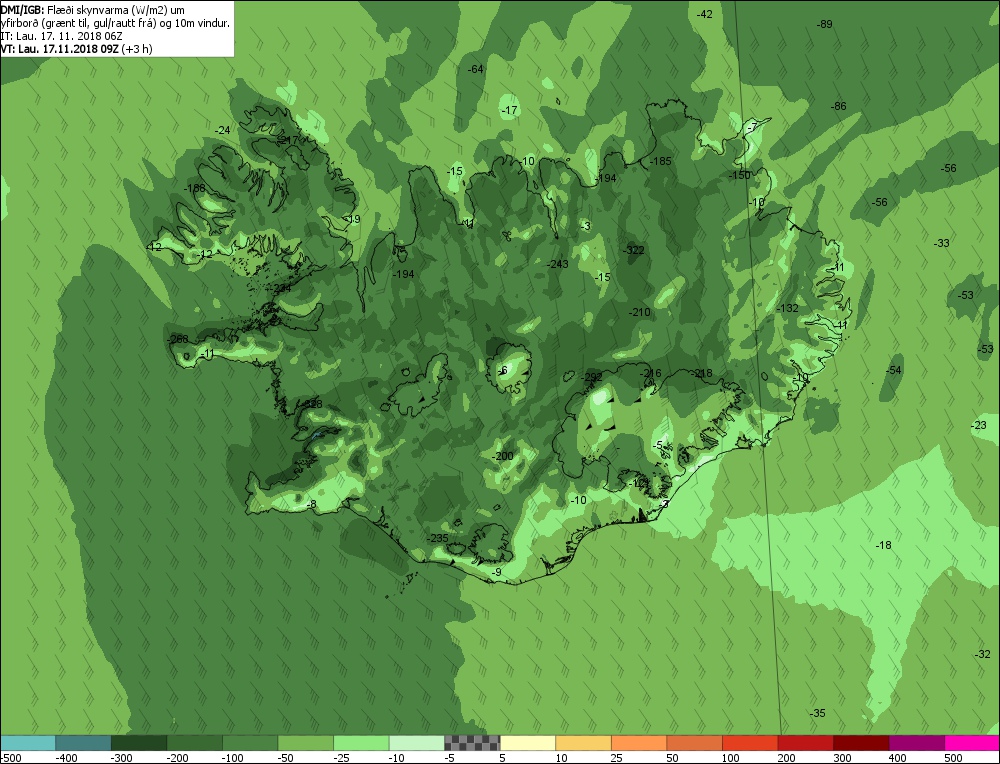
Task: Click the flux value -89 in the northeast sea
Action: pyautogui.click(x=825, y=24)
